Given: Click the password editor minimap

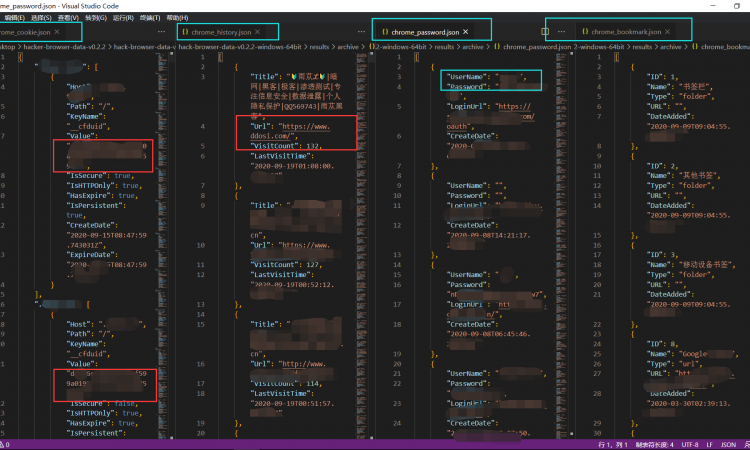Looking at the screenshot, I should coord(561,244).
